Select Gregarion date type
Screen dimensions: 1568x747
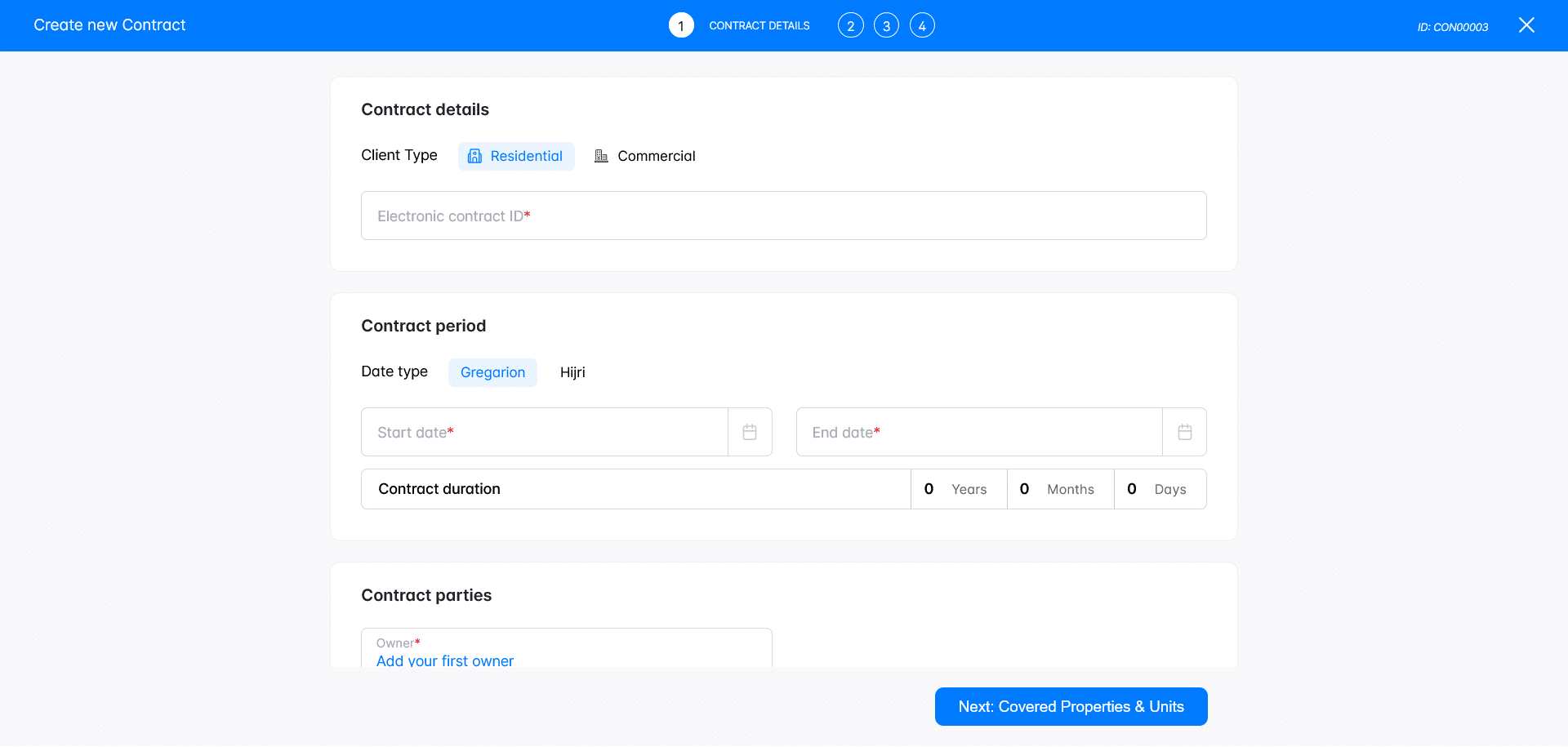[x=492, y=372]
